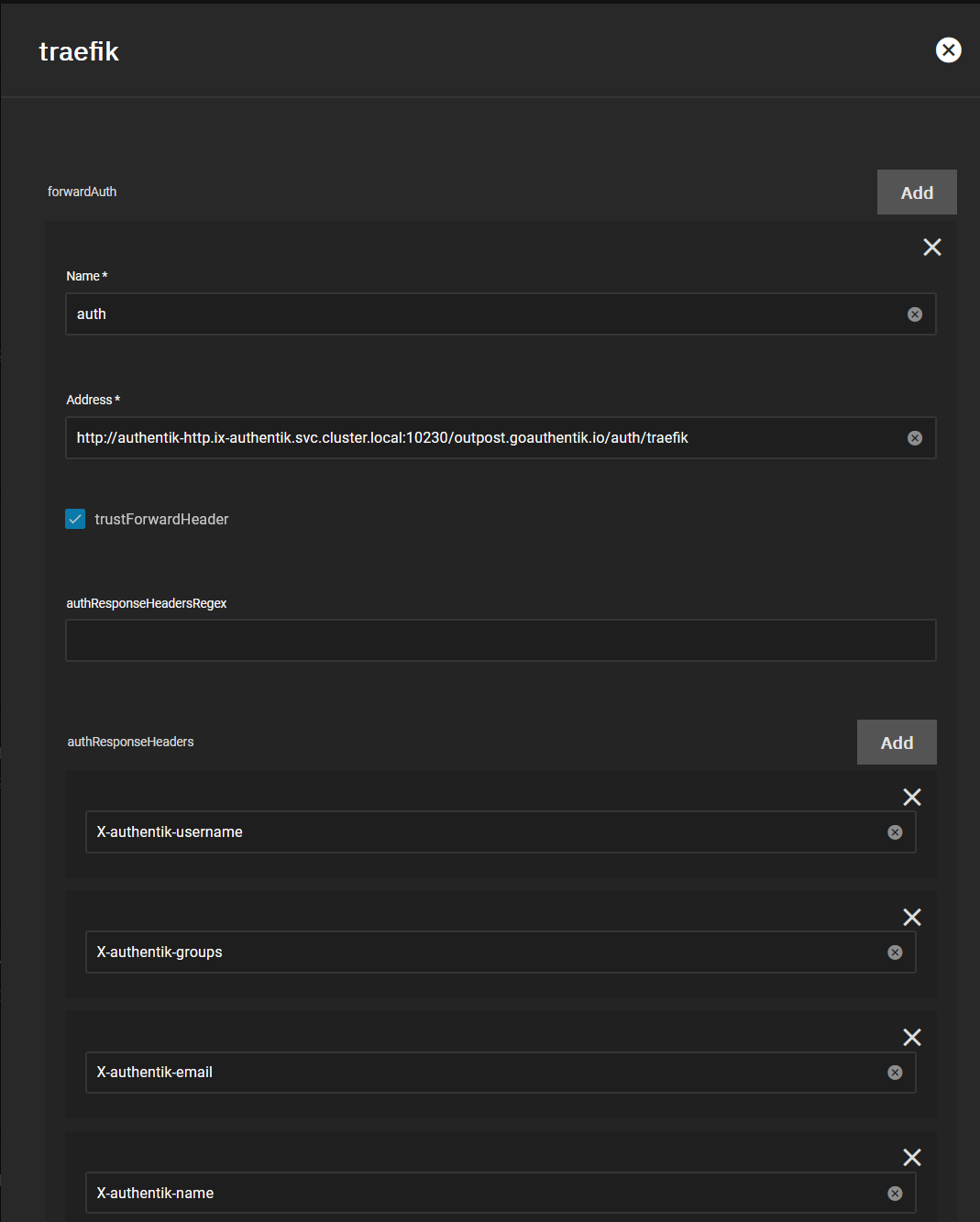Click the X-authentik-email input field
Viewport: 980px width, 1222px height.
501,1073
